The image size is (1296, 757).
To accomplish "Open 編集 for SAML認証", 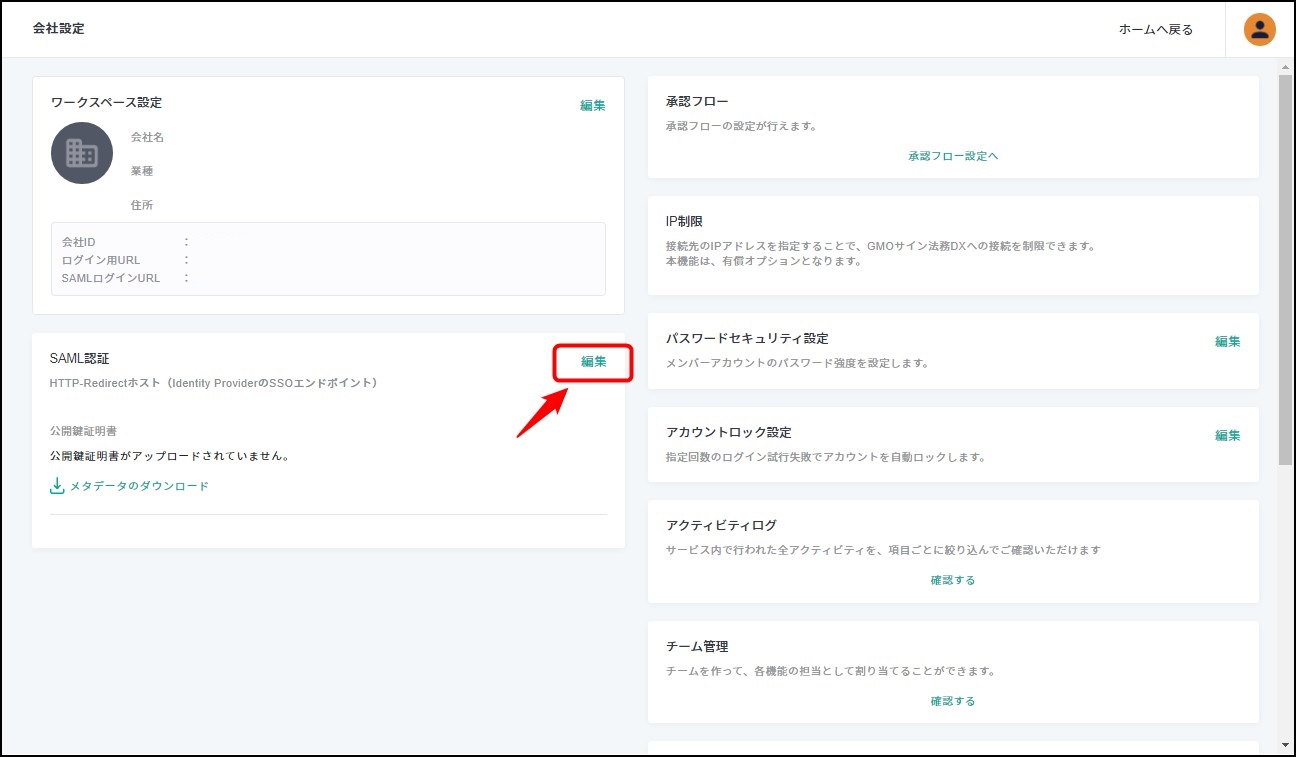I will [x=594, y=362].
